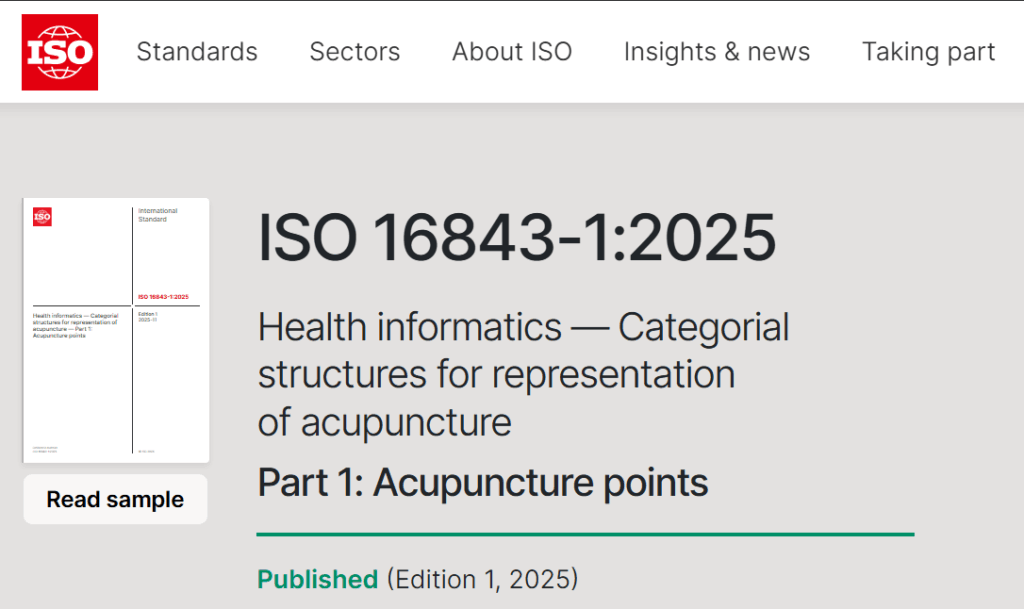Click the green Published status label
Viewport: 1024px width, 609px height.
click(317, 579)
